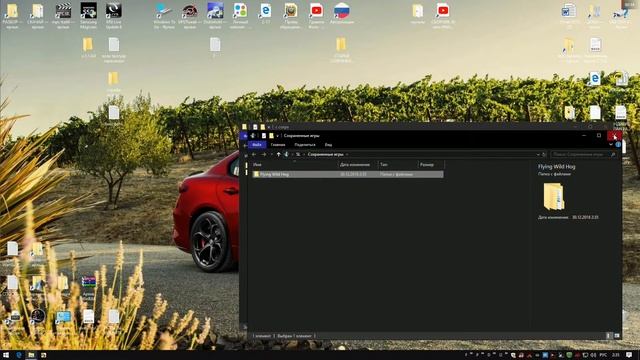
Task: Open the Файл tab in Explorer ribbon
Action: [x=257, y=145]
